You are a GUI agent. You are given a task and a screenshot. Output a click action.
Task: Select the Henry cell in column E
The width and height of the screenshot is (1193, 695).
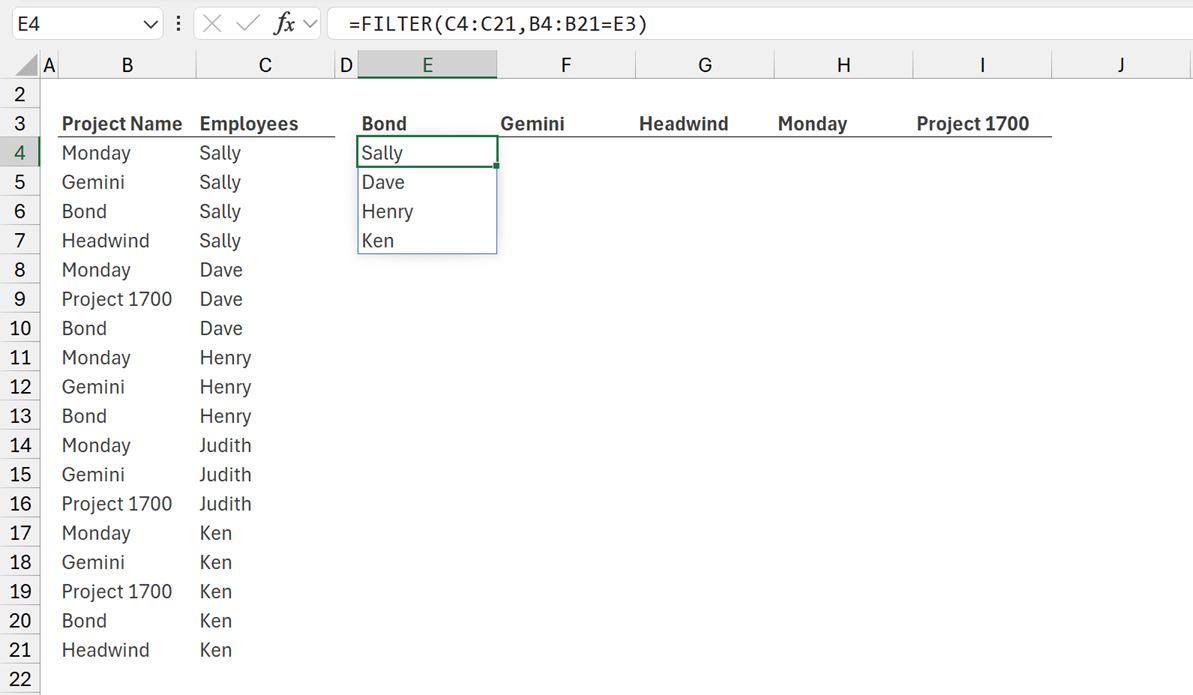coord(388,212)
